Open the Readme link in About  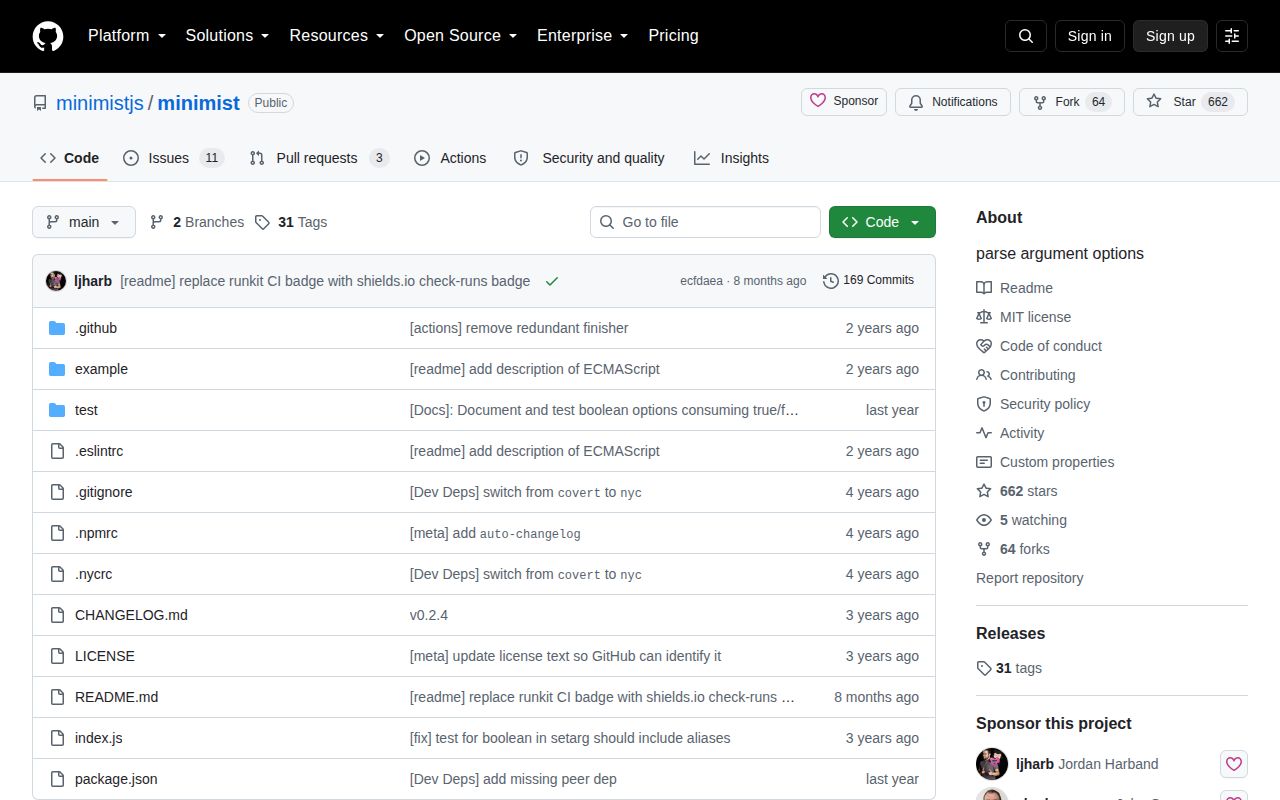(x=1014, y=288)
